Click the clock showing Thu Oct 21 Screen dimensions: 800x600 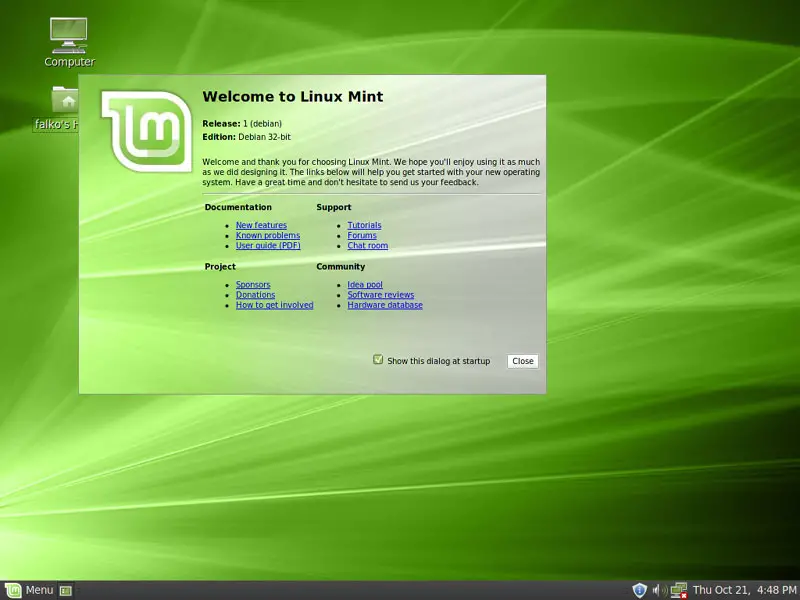(744, 590)
